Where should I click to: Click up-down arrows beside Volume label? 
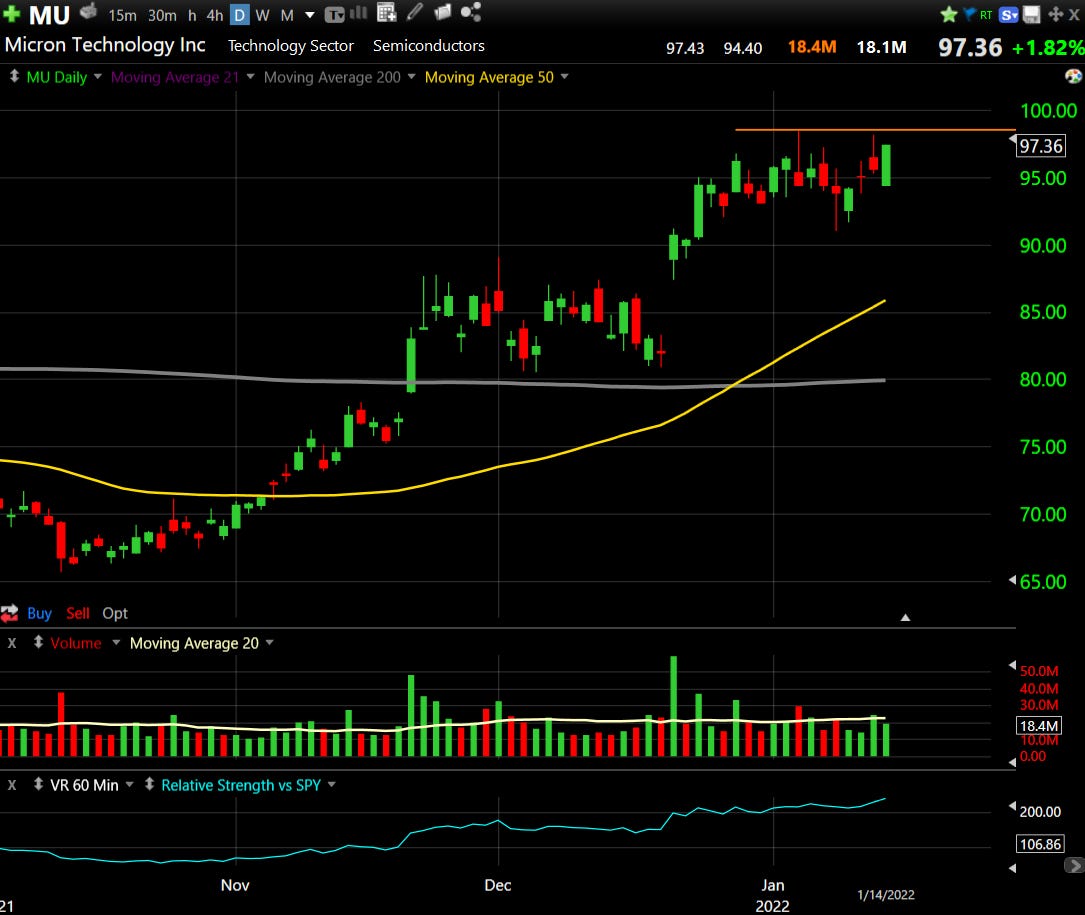[x=39, y=642]
